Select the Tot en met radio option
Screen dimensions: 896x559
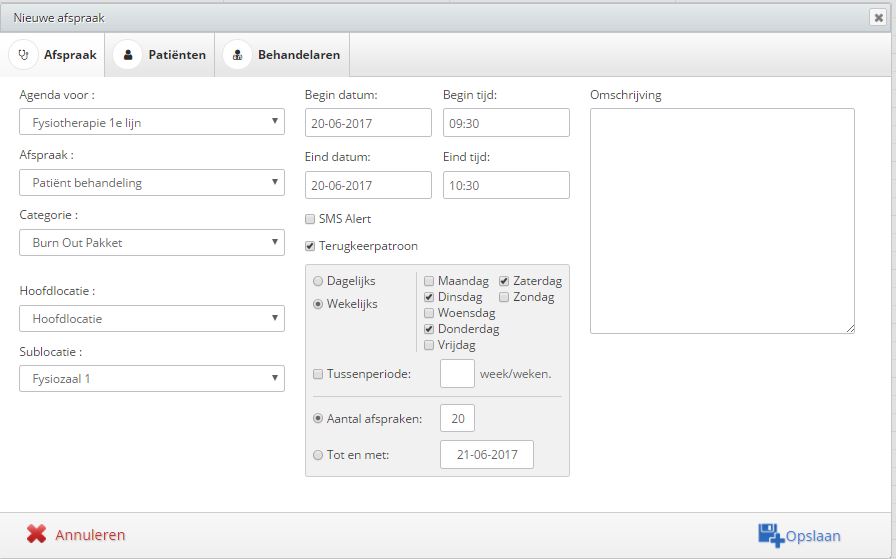tap(318, 456)
